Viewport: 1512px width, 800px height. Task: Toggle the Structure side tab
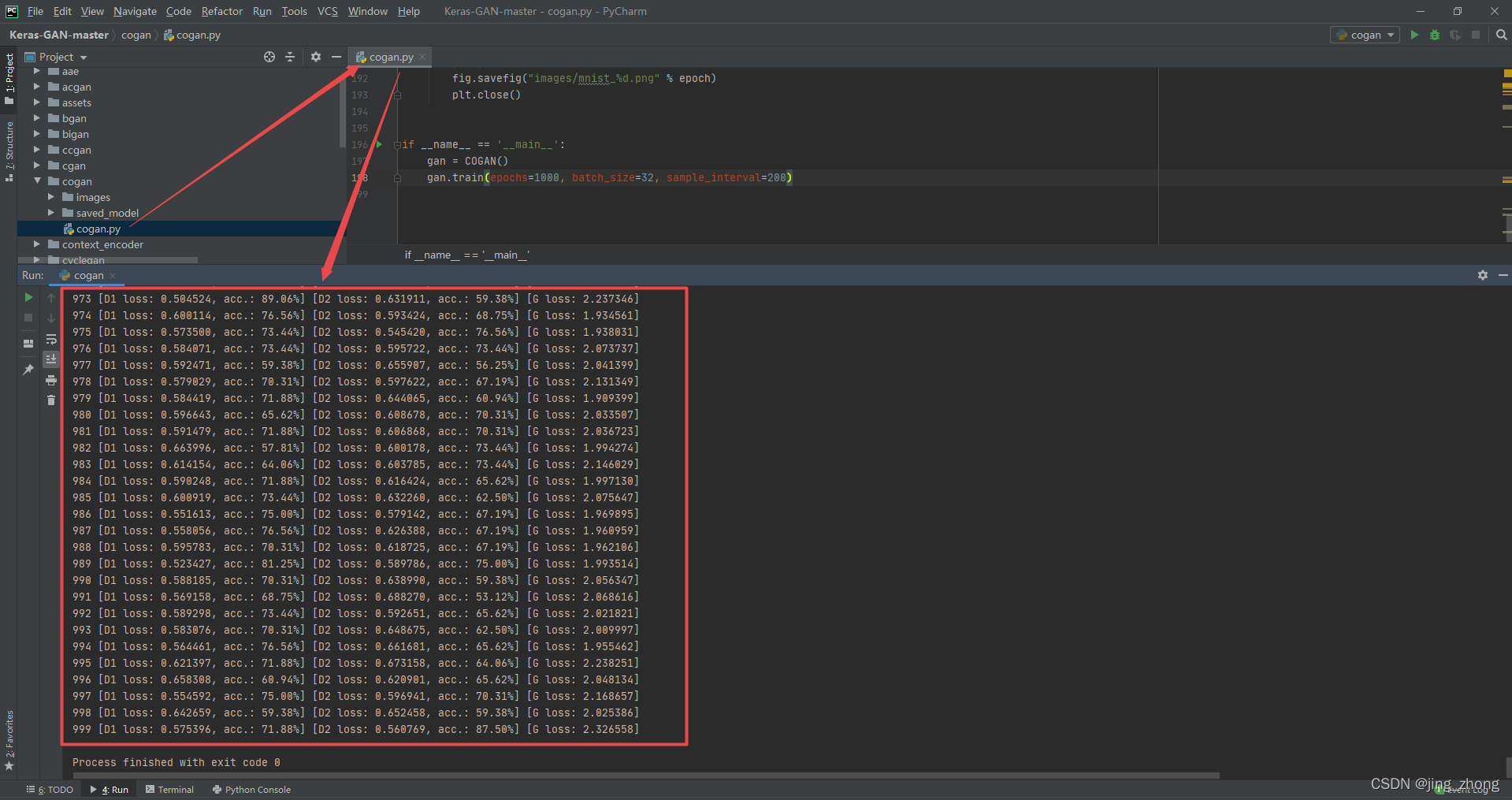tap(9, 151)
